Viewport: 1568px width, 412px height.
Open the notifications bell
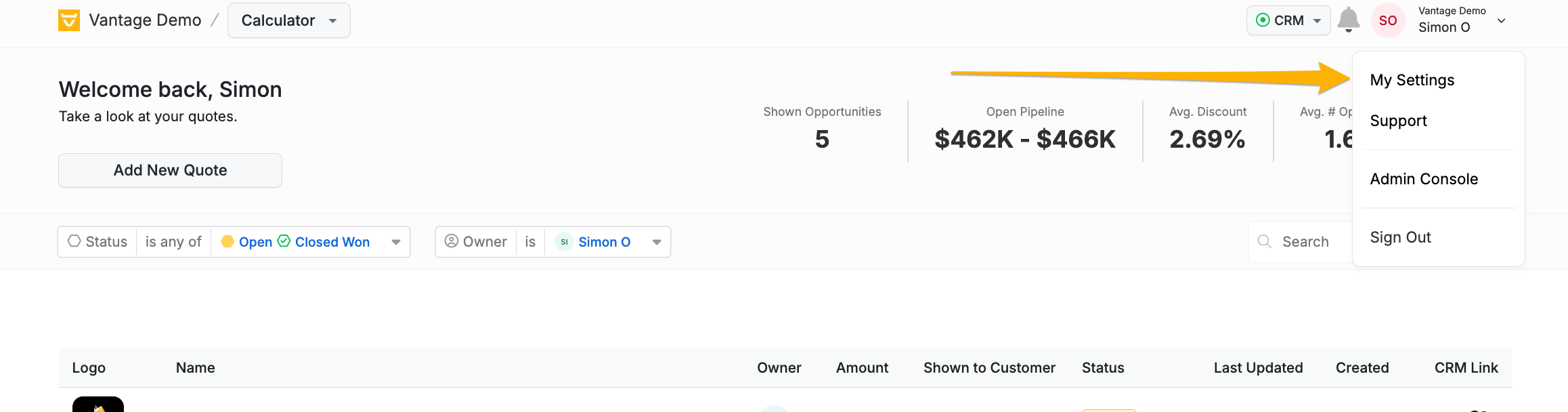pos(1349,20)
